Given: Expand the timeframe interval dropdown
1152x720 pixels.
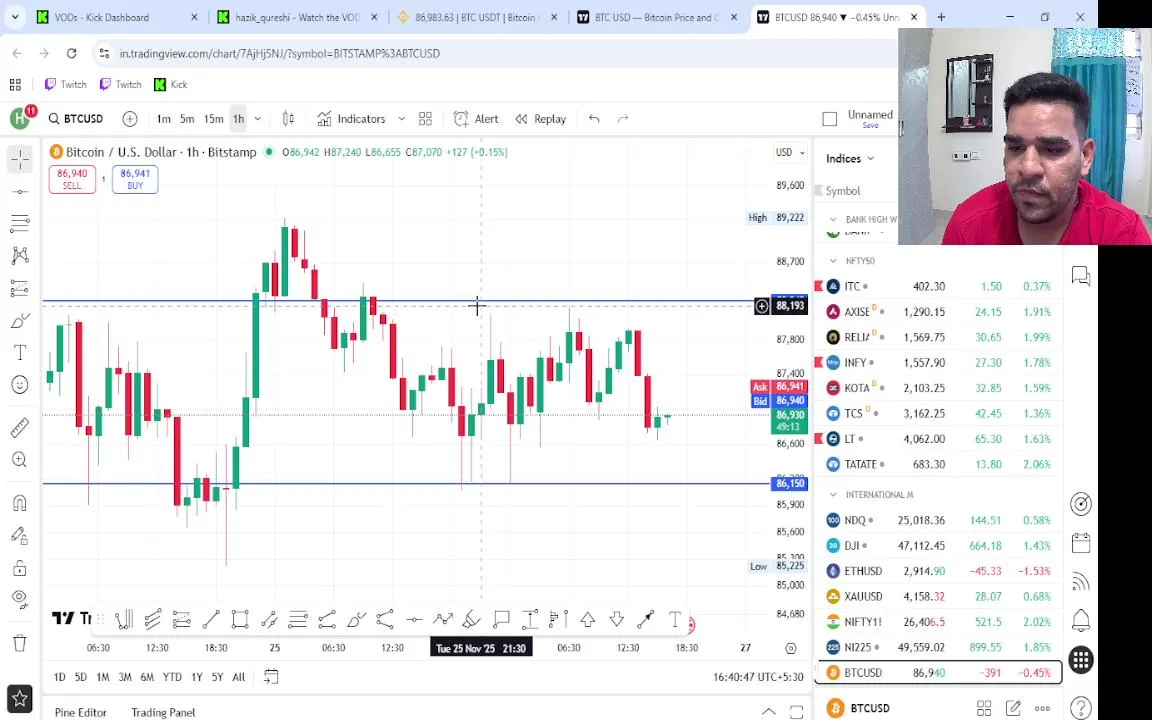Looking at the screenshot, I should [x=257, y=119].
